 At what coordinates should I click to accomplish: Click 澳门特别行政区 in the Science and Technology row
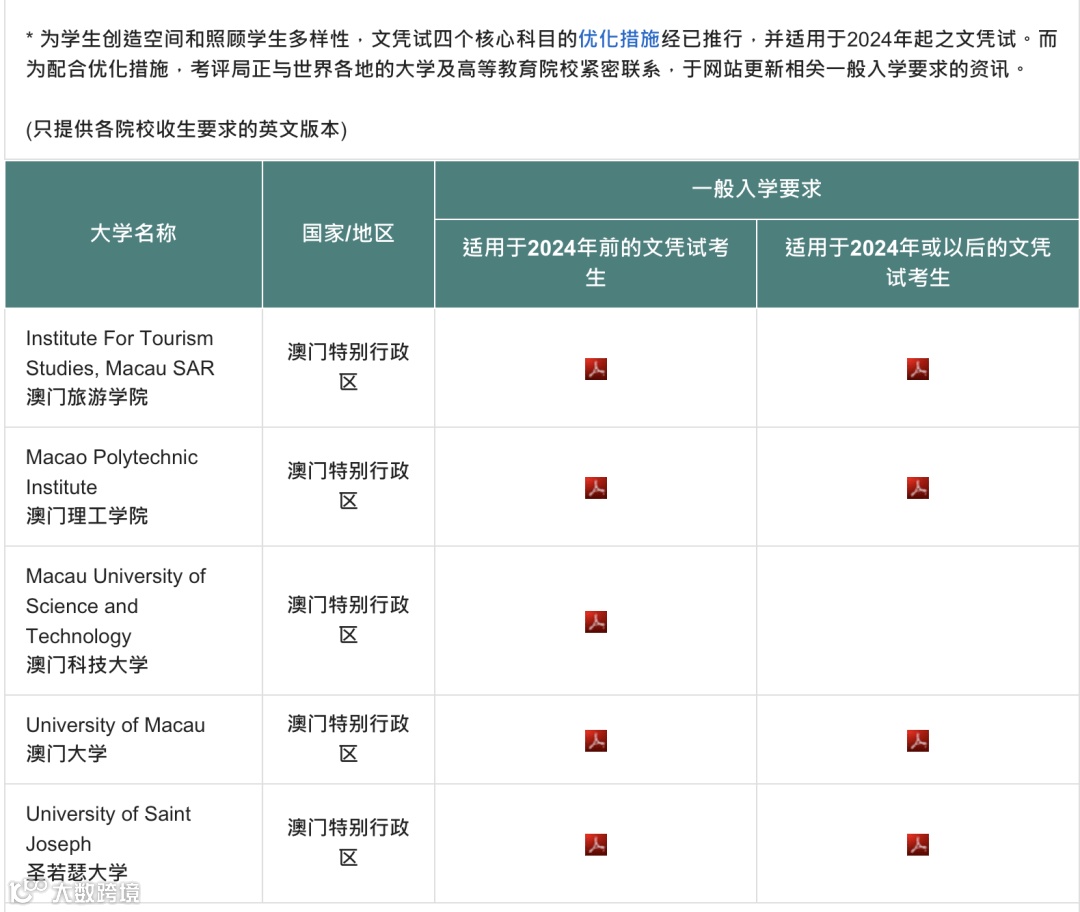coord(349,620)
